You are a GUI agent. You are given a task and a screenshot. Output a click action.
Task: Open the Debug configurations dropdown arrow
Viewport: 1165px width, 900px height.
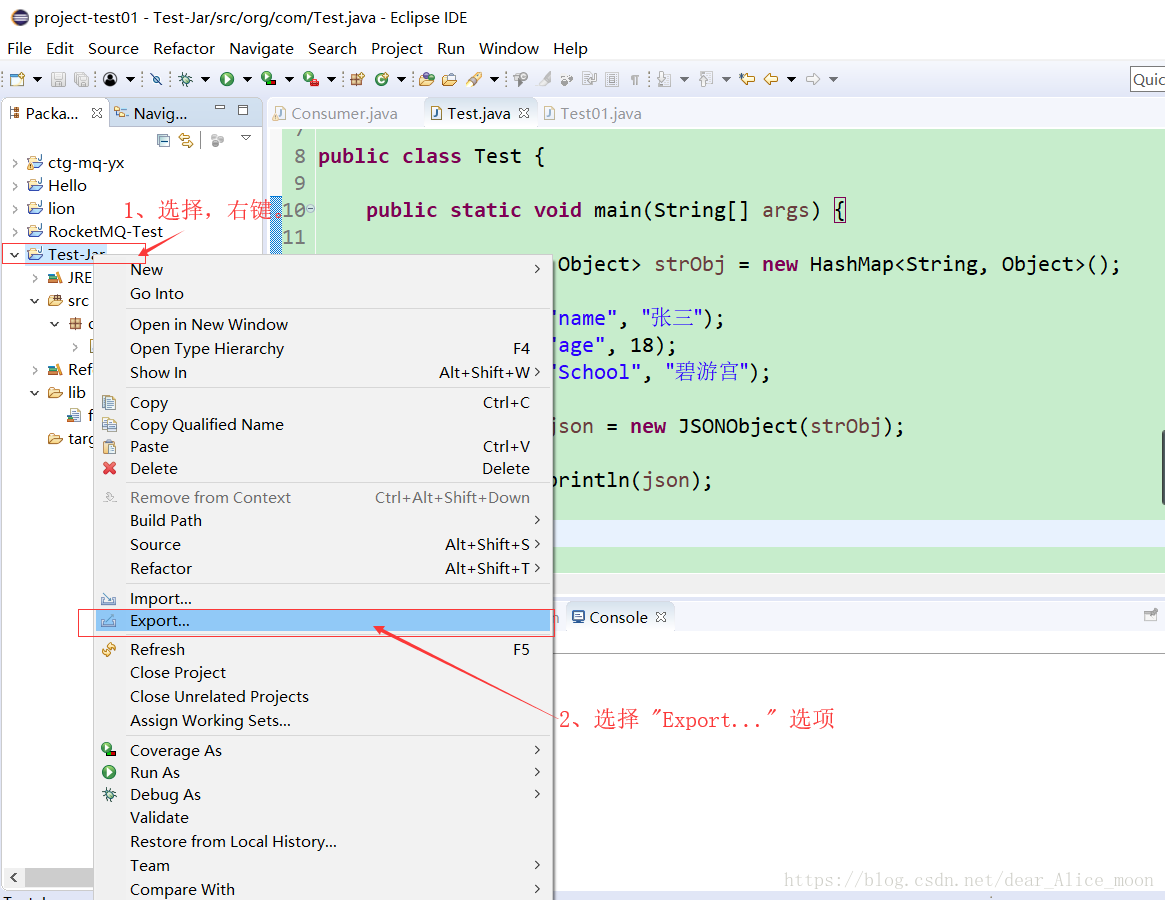[205, 79]
